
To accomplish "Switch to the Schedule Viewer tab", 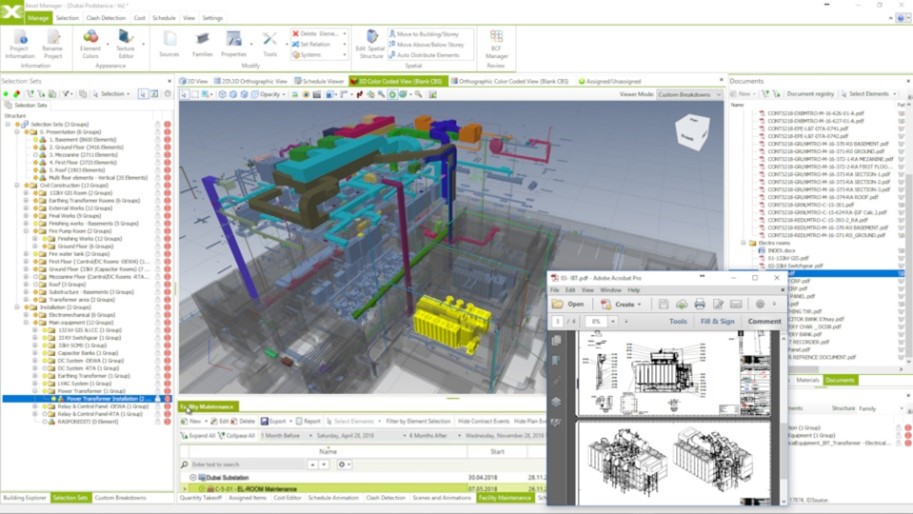I will [x=319, y=81].
